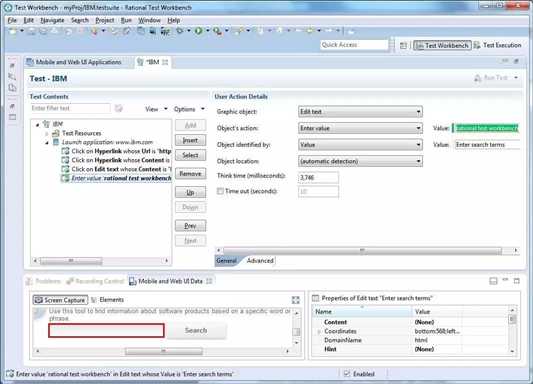Open the Navigate menu

point(52,20)
